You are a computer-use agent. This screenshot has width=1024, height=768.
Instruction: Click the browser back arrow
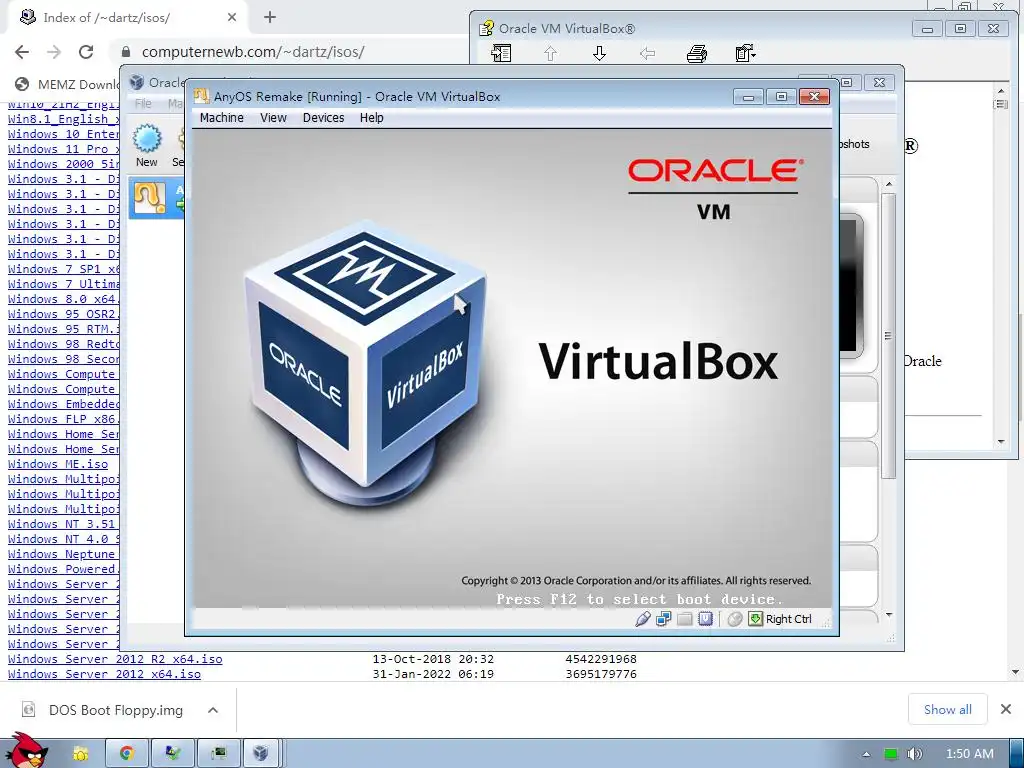click(22, 52)
